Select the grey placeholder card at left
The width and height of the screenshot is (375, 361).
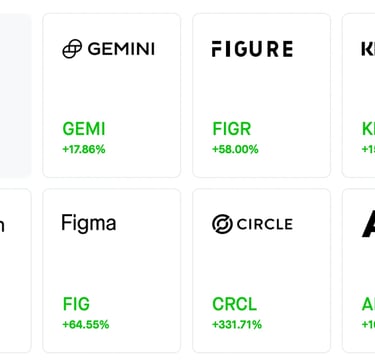[x=15, y=95]
